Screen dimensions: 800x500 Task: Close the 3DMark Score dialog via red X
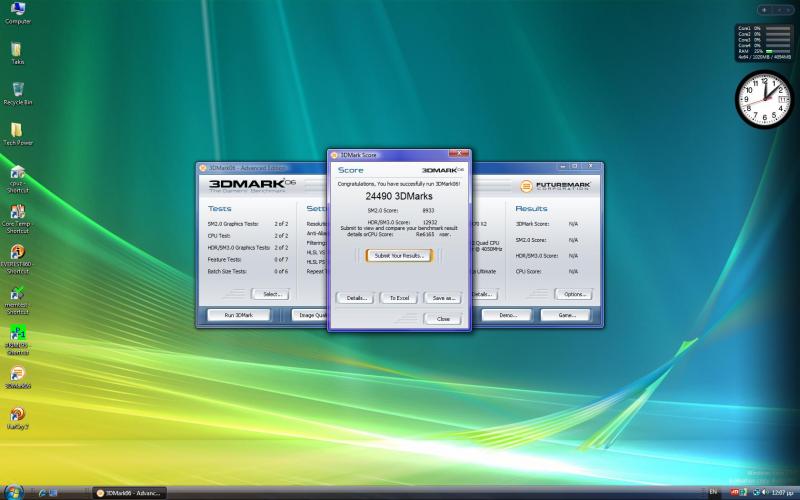click(x=459, y=154)
